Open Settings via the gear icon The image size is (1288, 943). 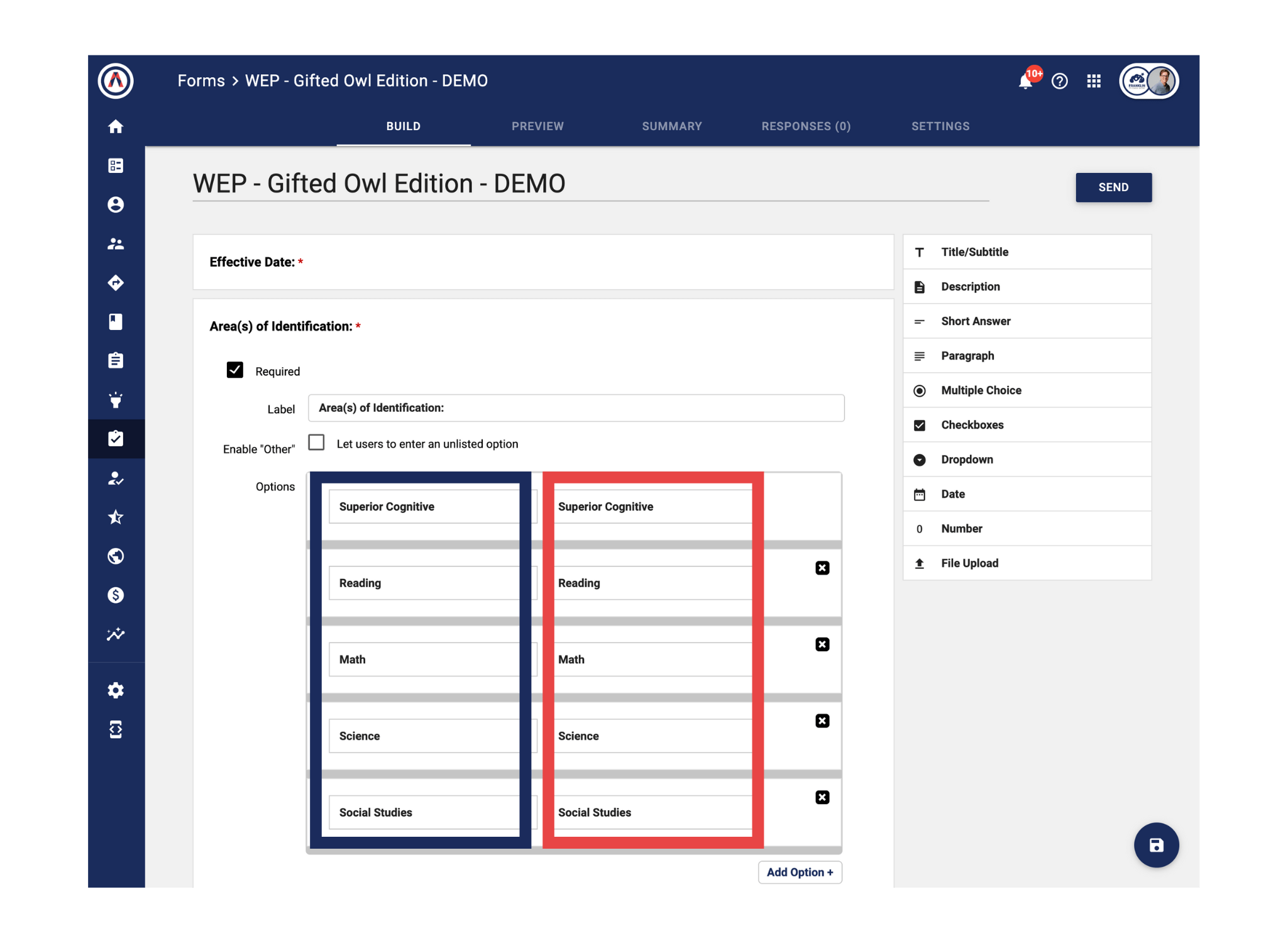pyautogui.click(x=116, y=690)
